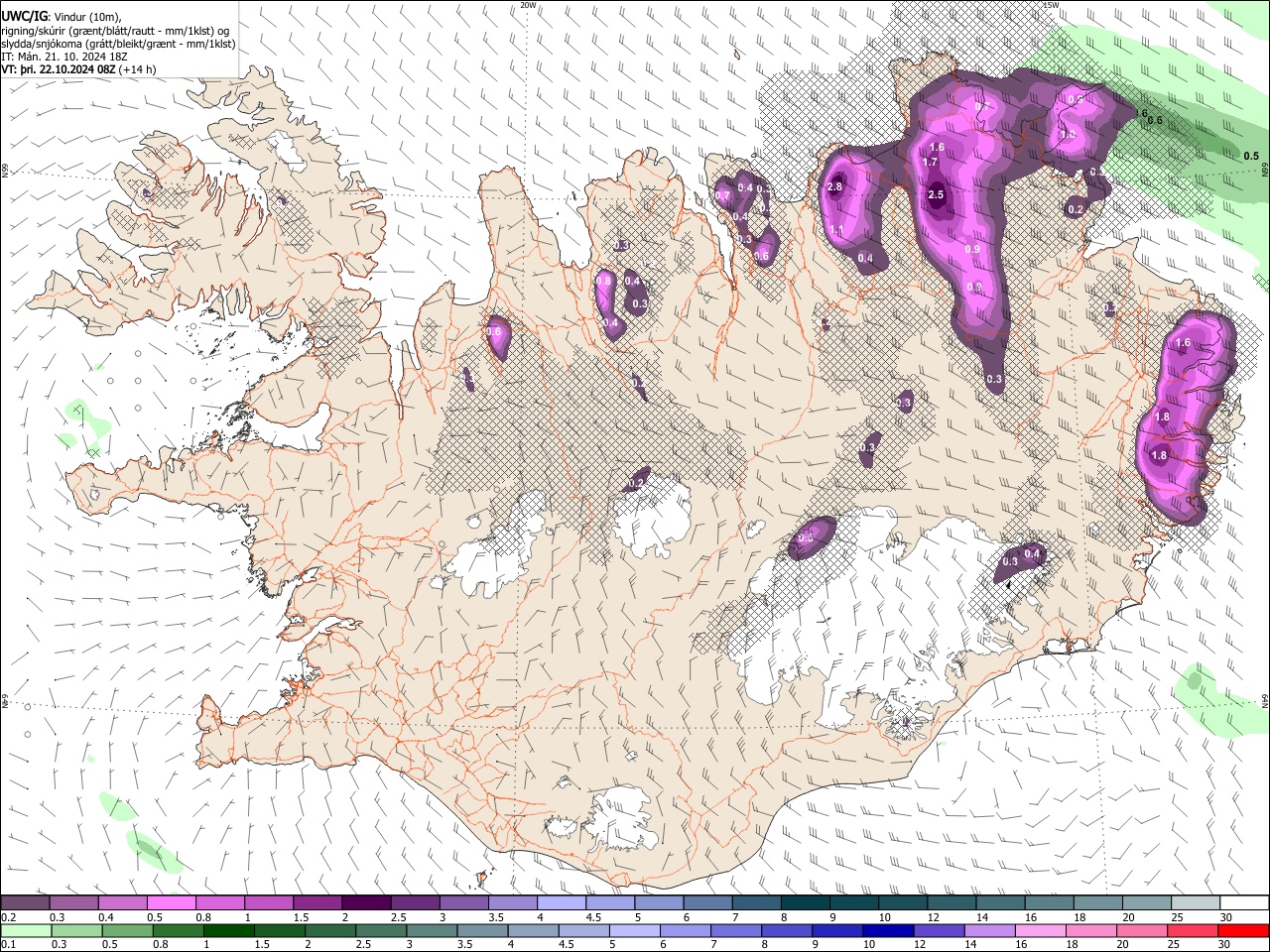Click the '2.8' snowfall value on the map
Image resolution: width=1270 pixels, height=952 pixels.
pos(834,186)
